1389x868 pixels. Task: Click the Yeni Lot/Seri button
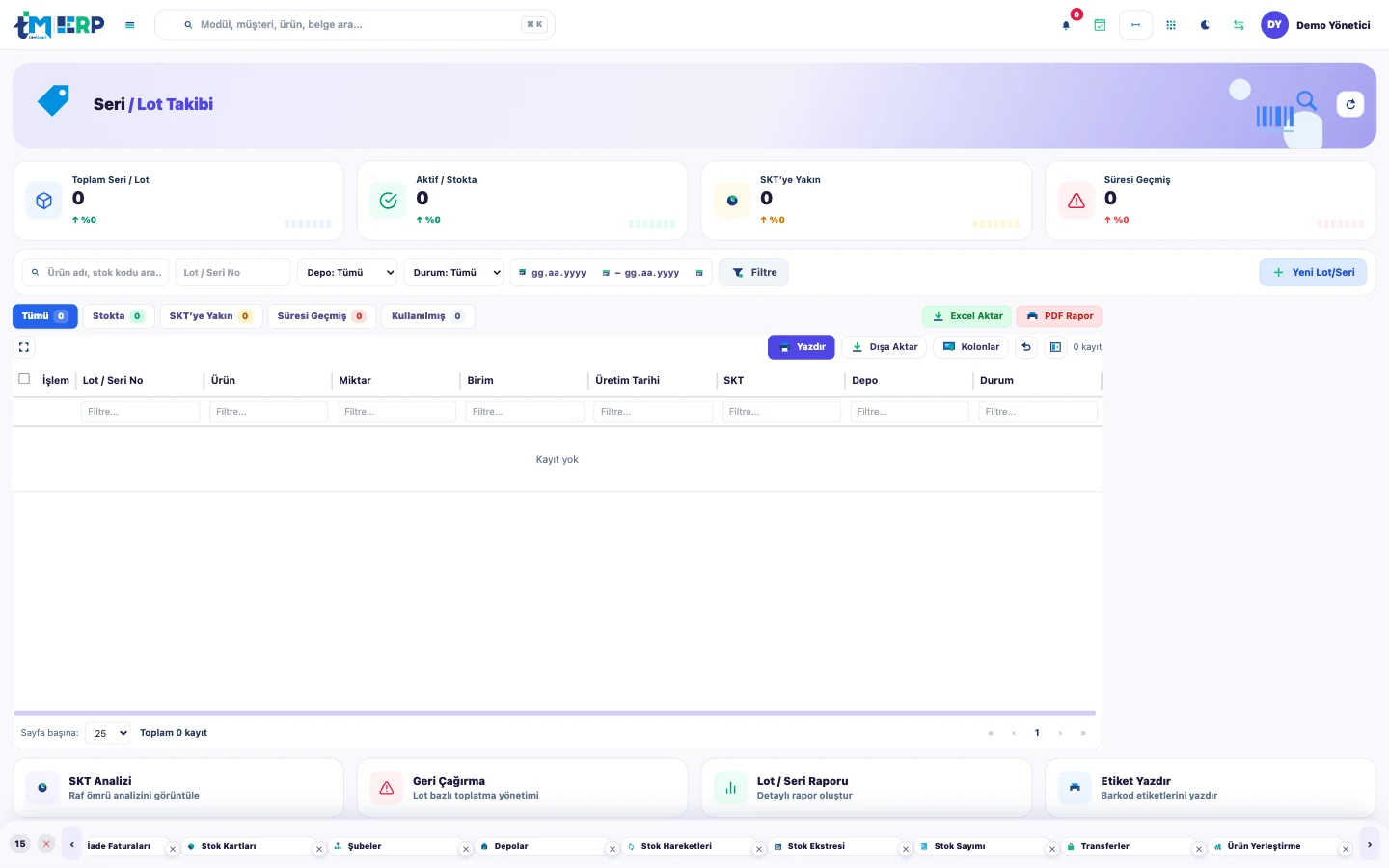(1313, 273)
